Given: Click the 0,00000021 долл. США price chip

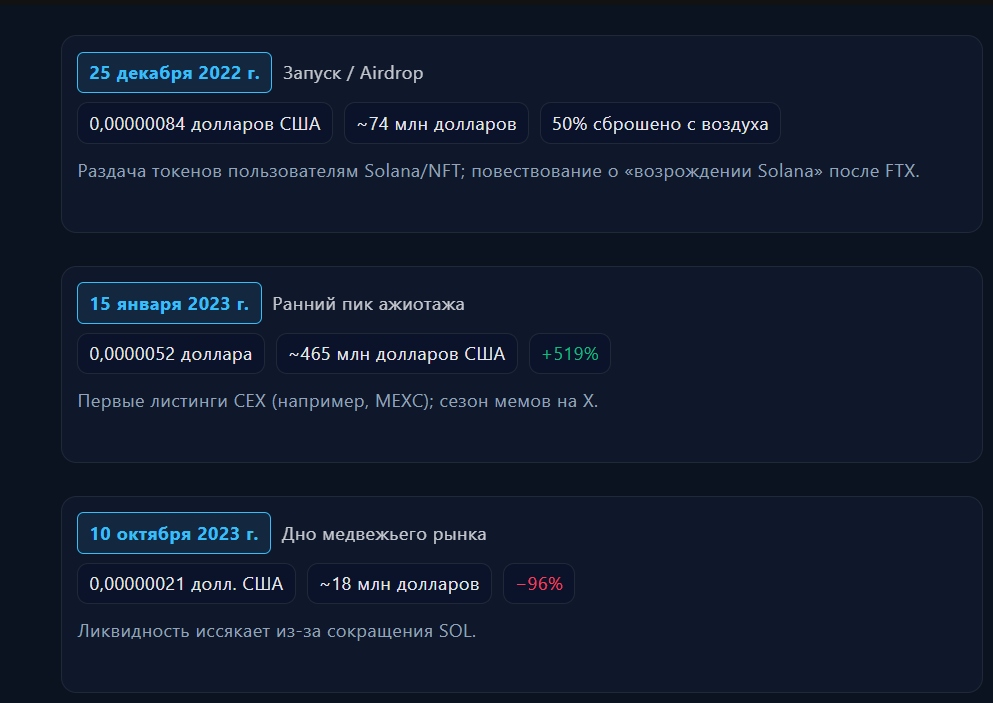Looking at the screenshot, I should (186, 584).
